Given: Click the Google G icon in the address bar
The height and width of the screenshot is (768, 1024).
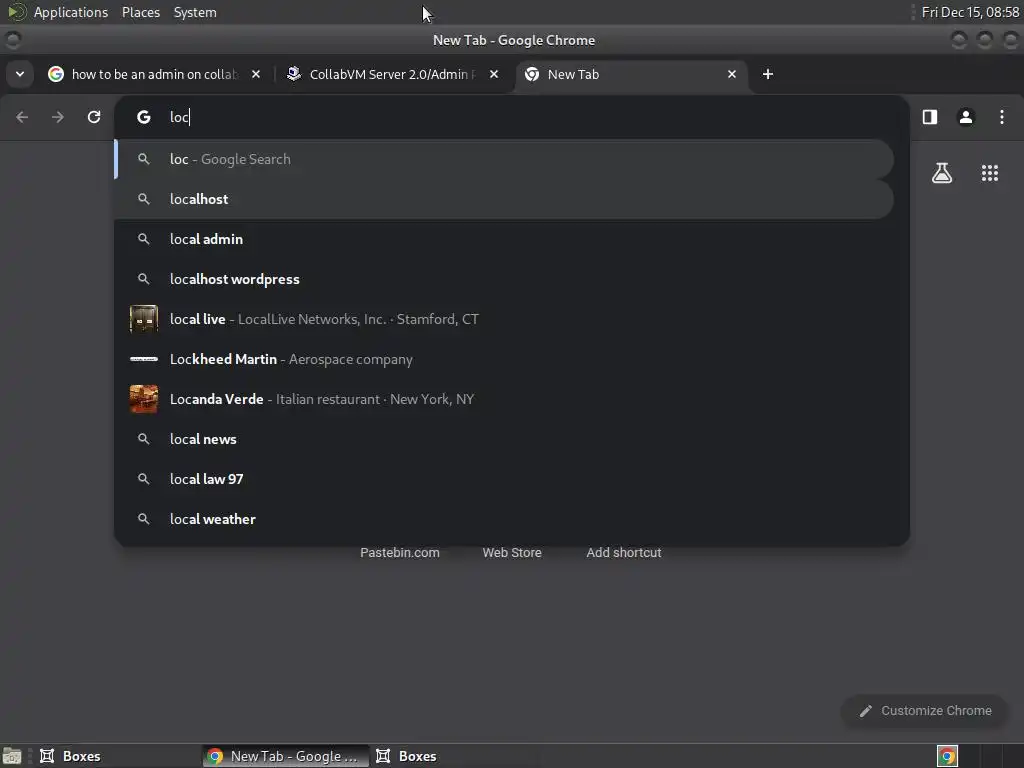Looking at the screenshot, I should pyautogui.click(x=144, y=117).
